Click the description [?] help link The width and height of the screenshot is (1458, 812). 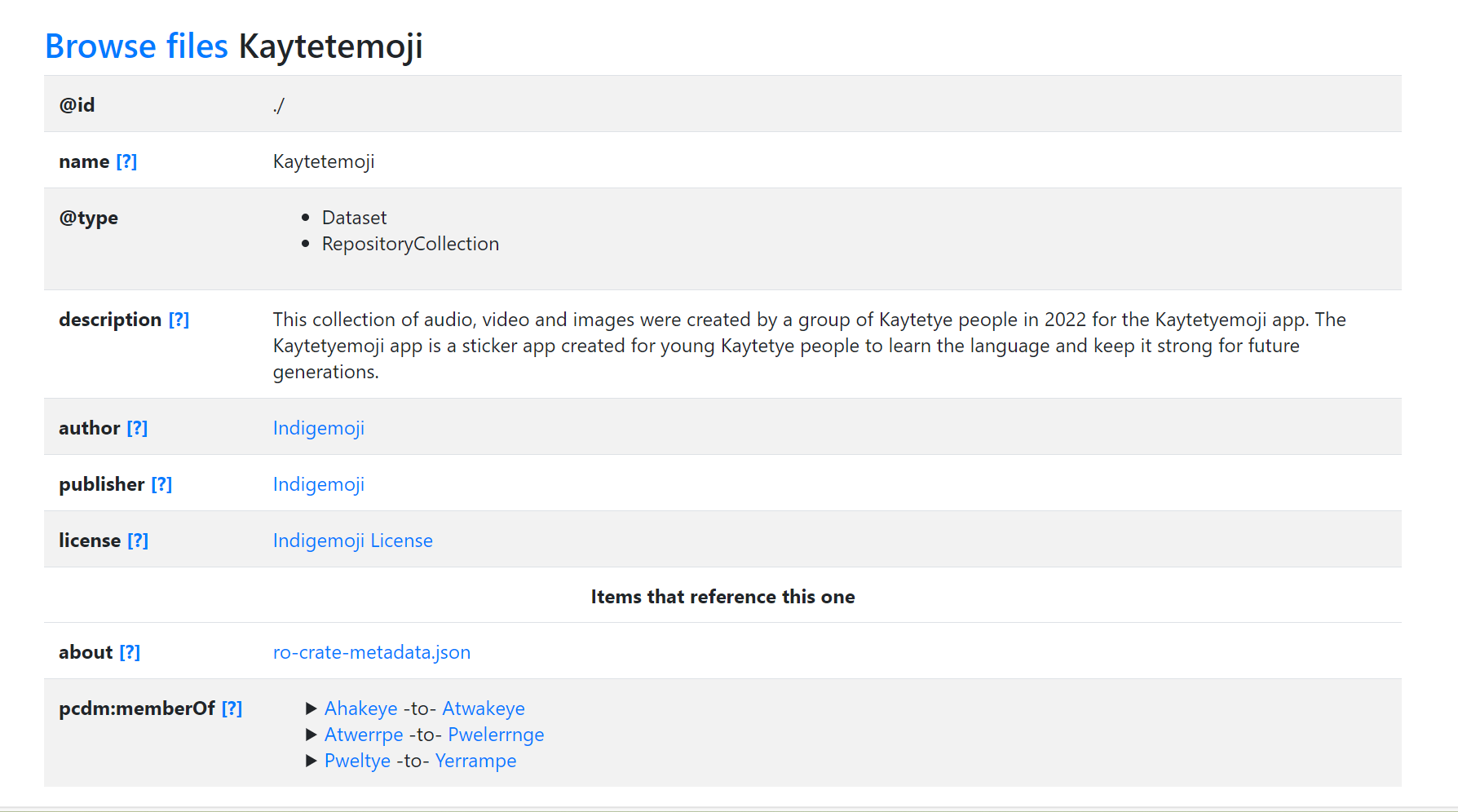point(179,320)
